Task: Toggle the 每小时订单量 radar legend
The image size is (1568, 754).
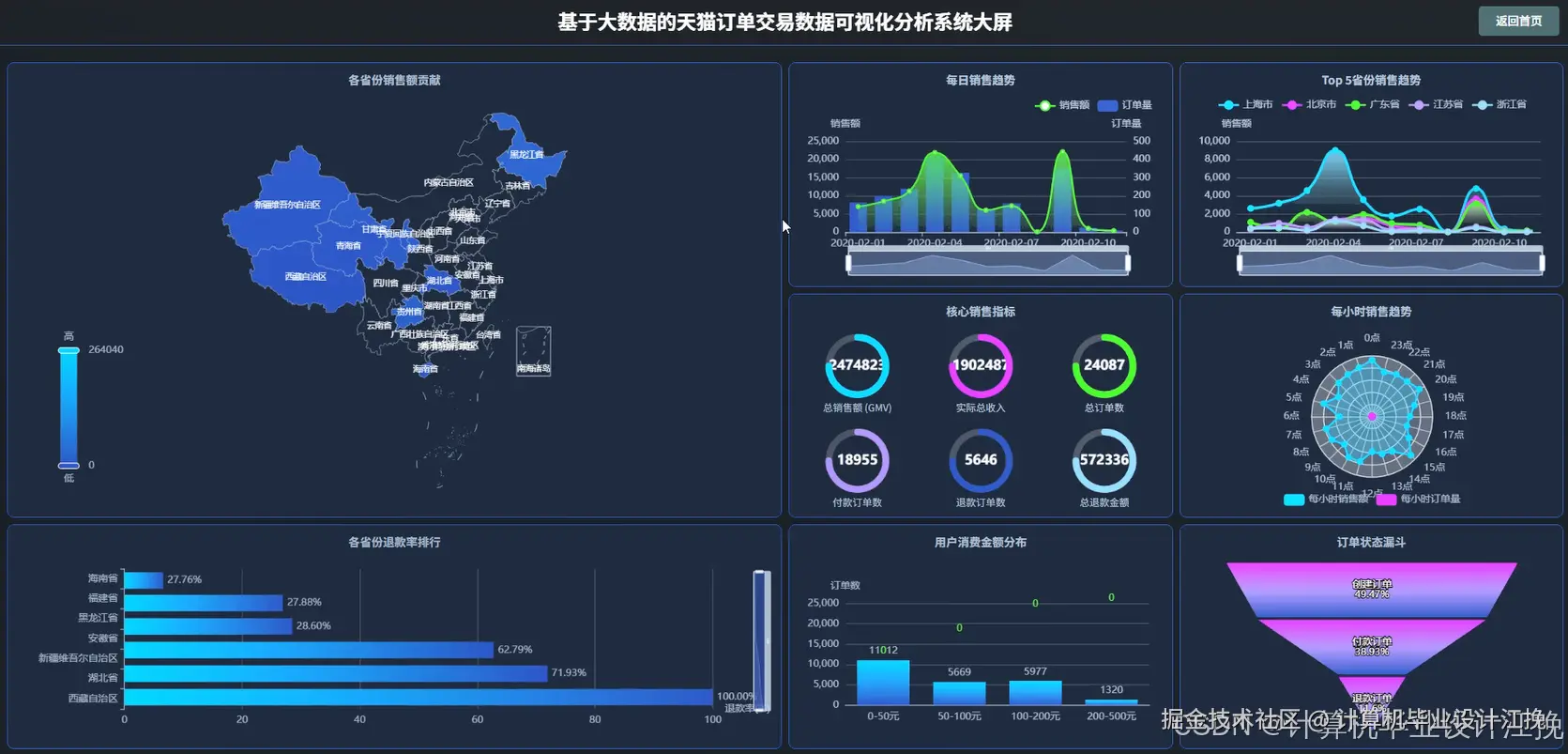Action: tap(1418, 499)
